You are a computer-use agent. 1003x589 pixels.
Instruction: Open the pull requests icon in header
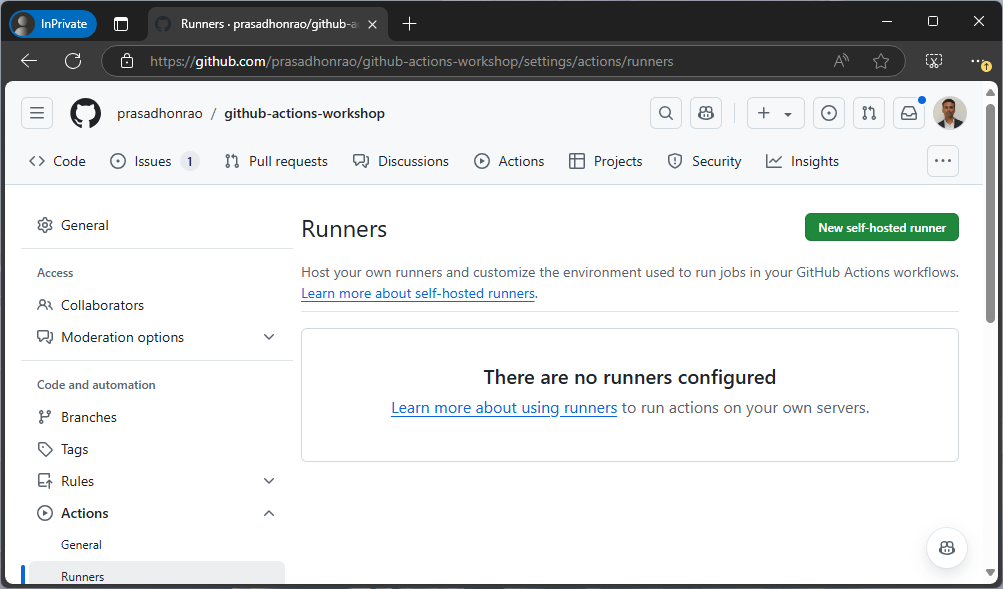869,113
